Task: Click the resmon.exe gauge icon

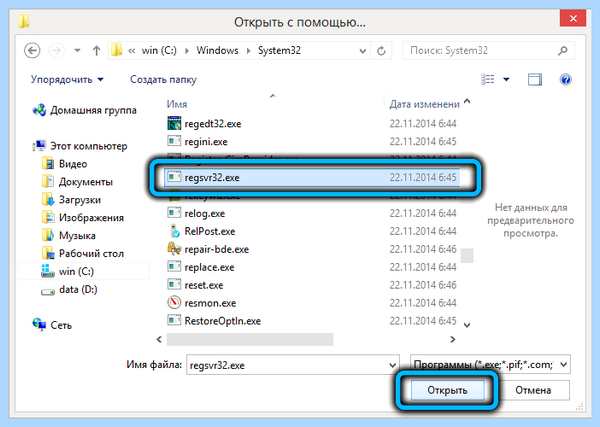Action: [174, 303]
